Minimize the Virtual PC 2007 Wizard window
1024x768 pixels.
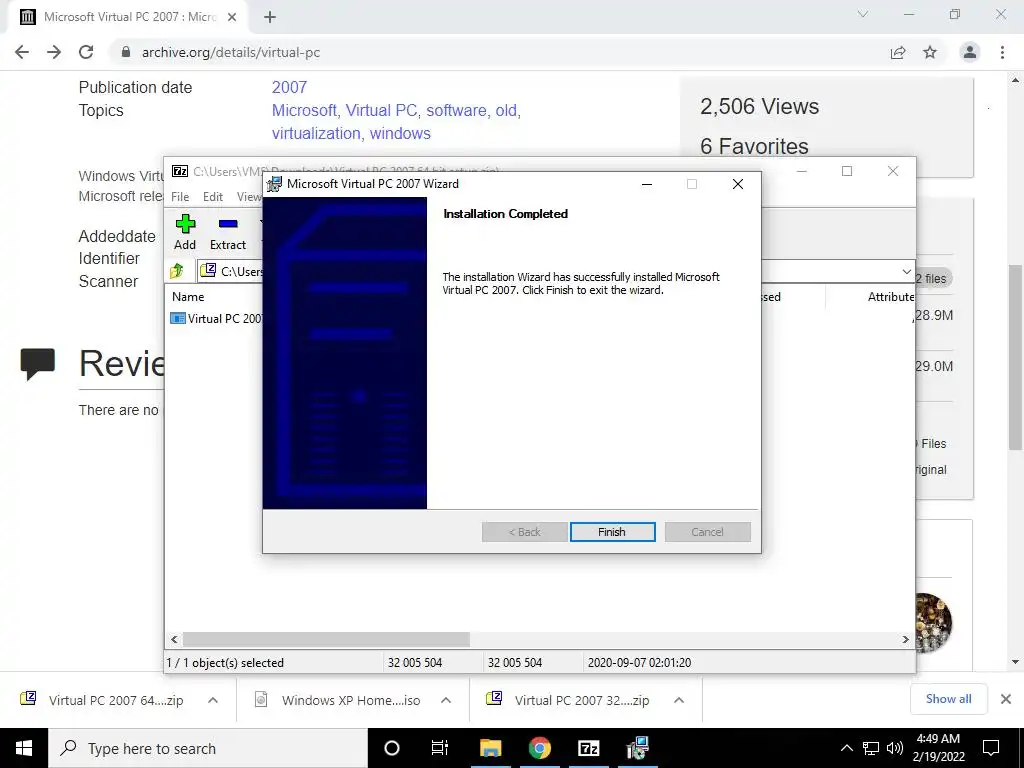pos(647,184)
